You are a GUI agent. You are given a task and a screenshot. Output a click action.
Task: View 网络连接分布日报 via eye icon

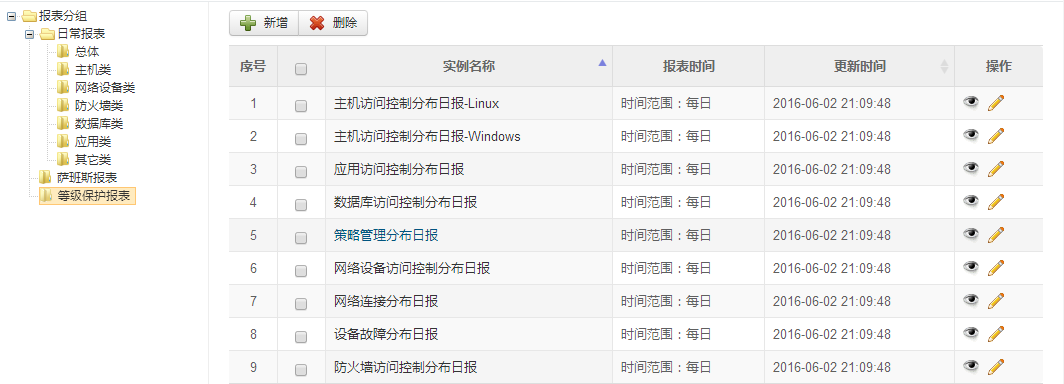[971, 300]
